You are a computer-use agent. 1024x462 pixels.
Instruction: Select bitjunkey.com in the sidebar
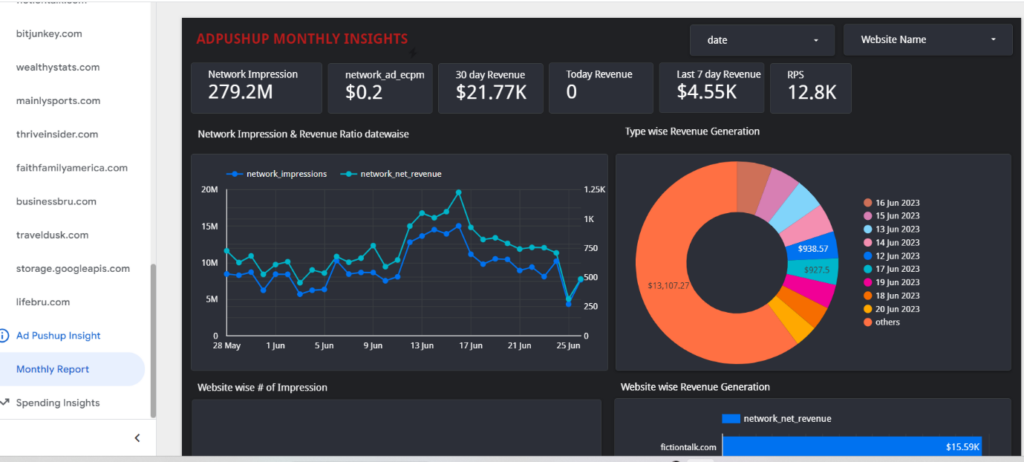pyautogui.click(x=49, y=33)
